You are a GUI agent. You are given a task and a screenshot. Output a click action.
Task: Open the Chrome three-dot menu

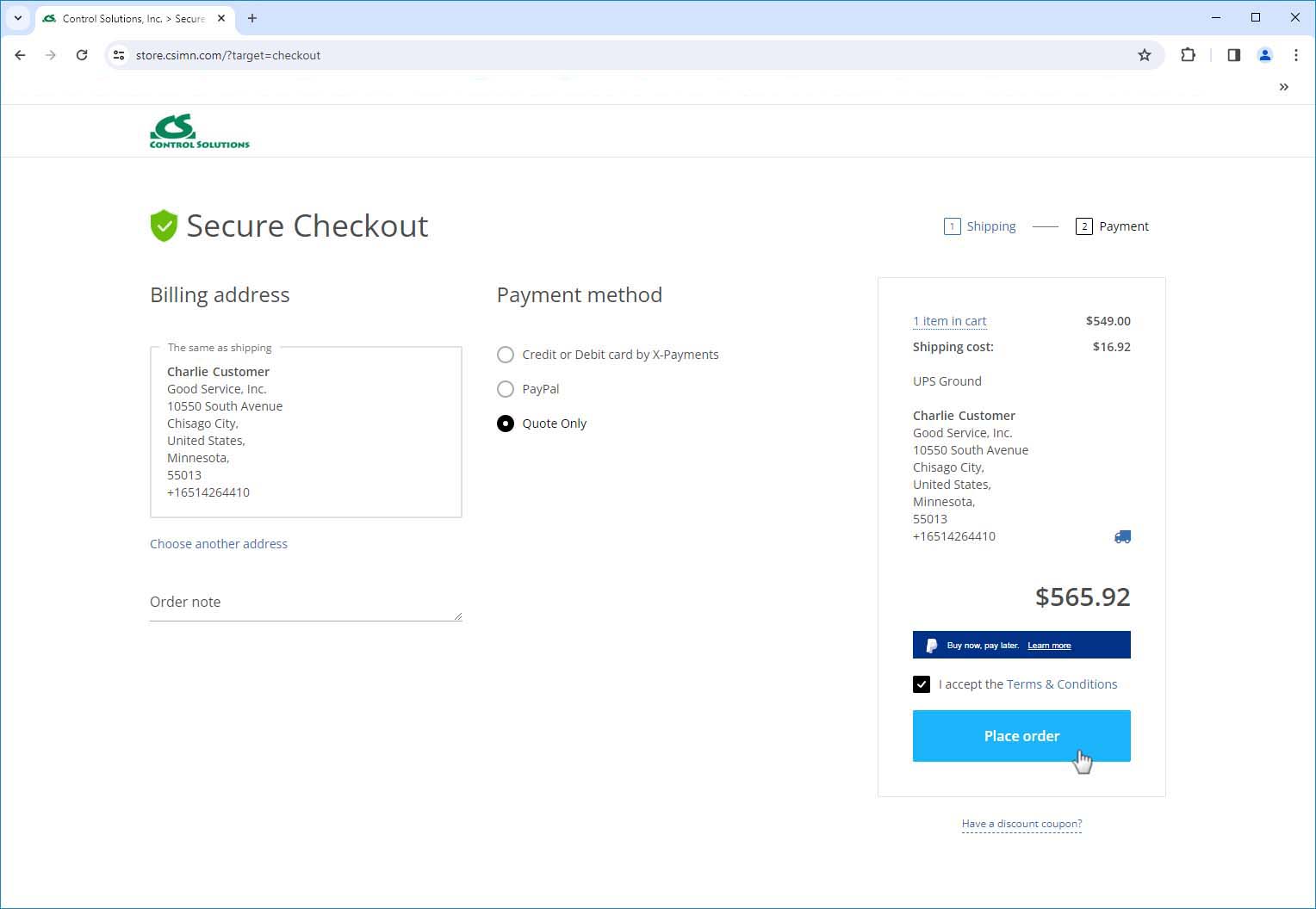click(x=1295, y=55)
